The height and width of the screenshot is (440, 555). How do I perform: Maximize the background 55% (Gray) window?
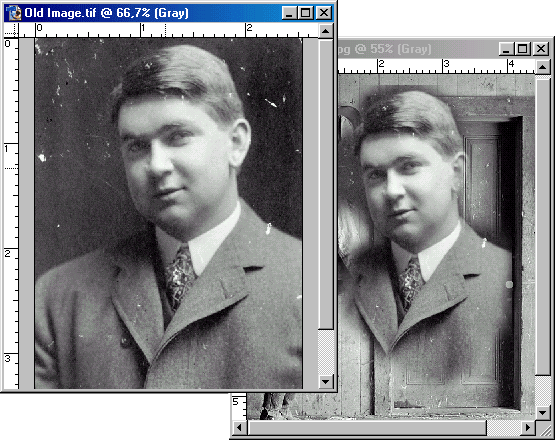(x=522, y=49)
